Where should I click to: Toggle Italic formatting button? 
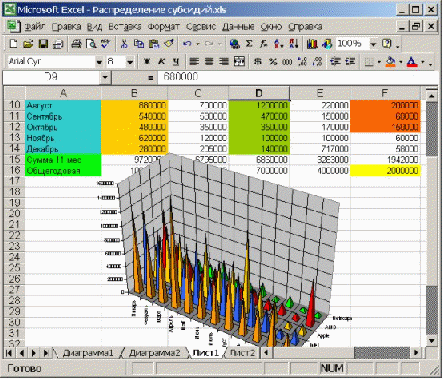click(x=161, y=61)
